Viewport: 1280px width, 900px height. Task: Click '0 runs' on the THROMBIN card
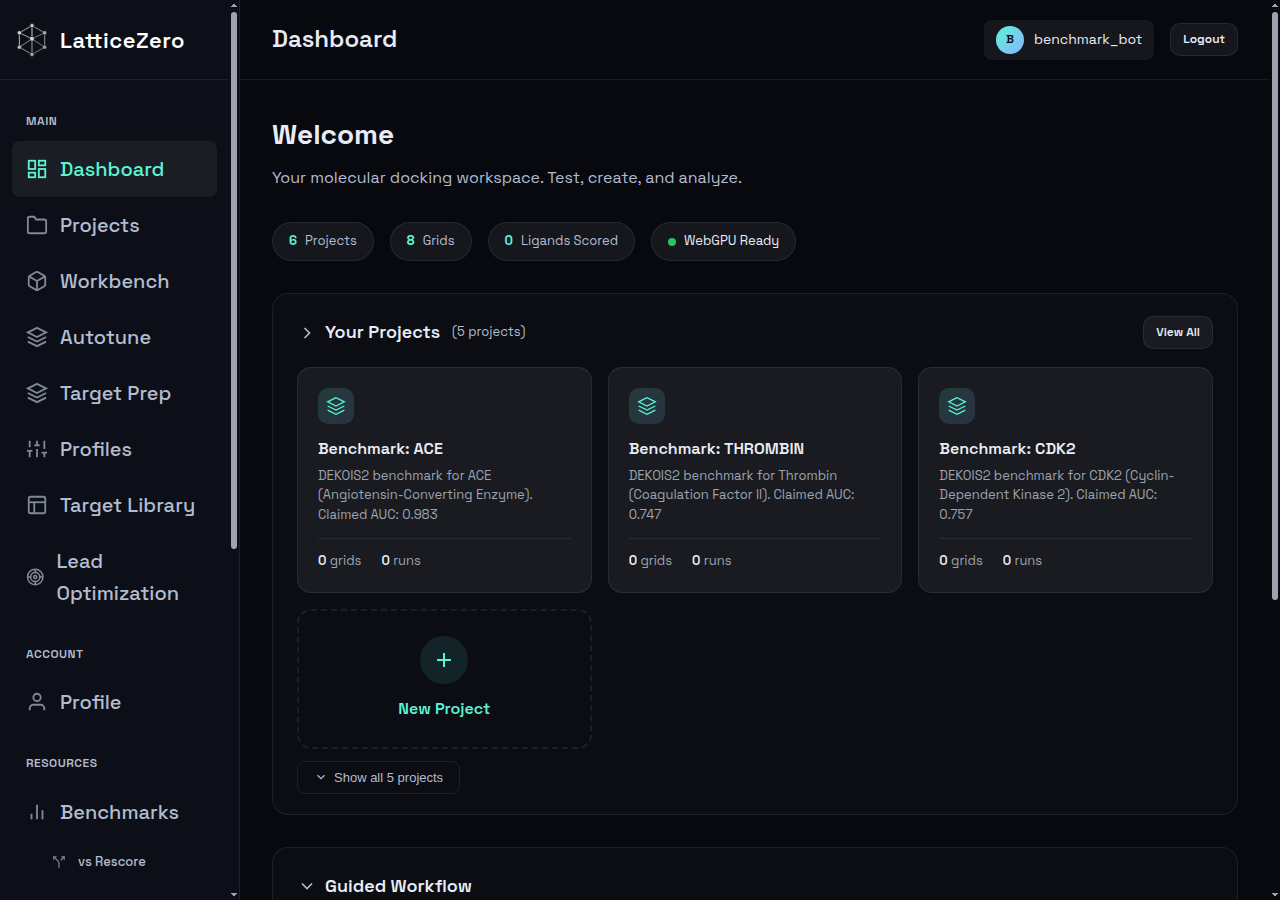click(x=712, y=560)
